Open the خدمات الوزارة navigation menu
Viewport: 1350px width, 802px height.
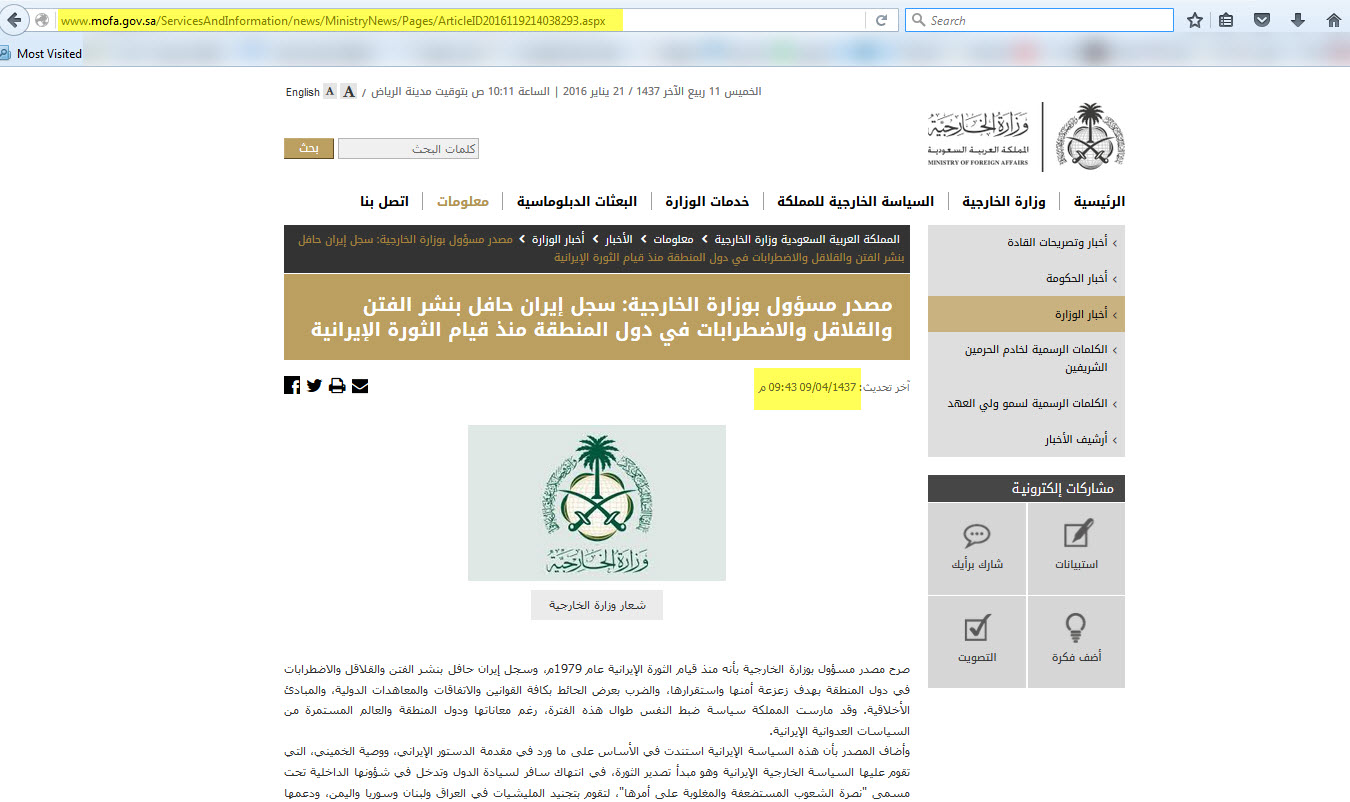click(707, 201)
